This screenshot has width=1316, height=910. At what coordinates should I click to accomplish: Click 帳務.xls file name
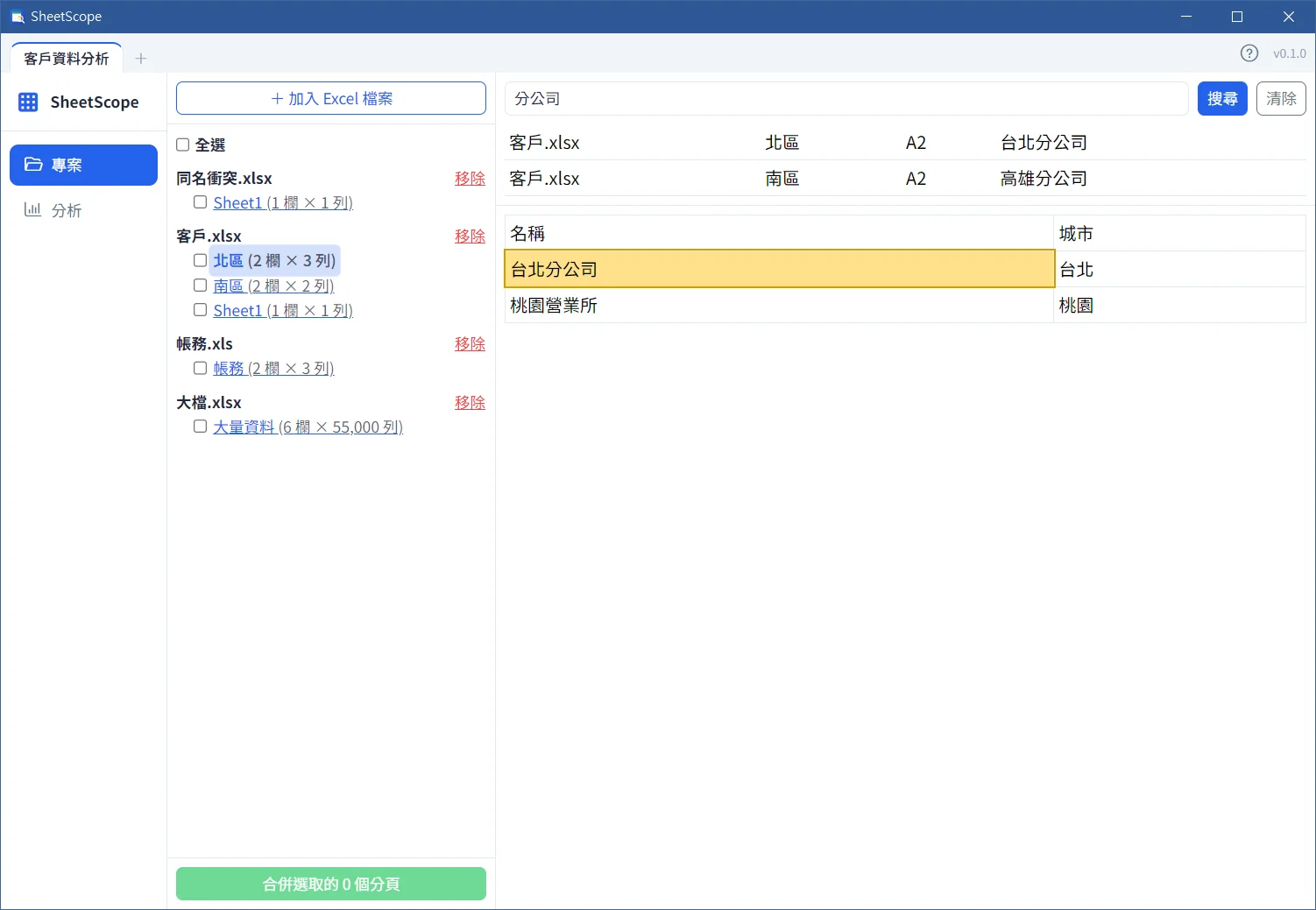coord(204,343)
